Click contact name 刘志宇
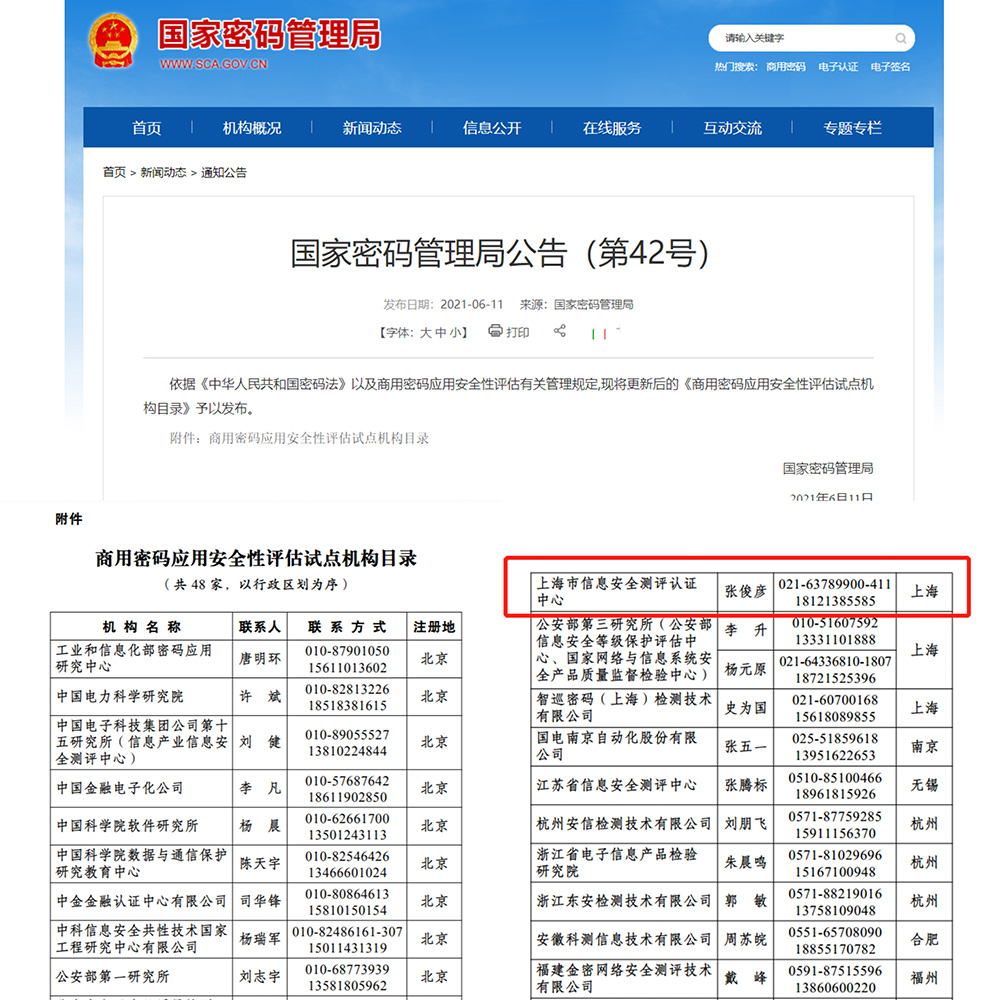The height and width of the screenshot is (1000, 1000). pyautogui.click(x=260, y=976)
